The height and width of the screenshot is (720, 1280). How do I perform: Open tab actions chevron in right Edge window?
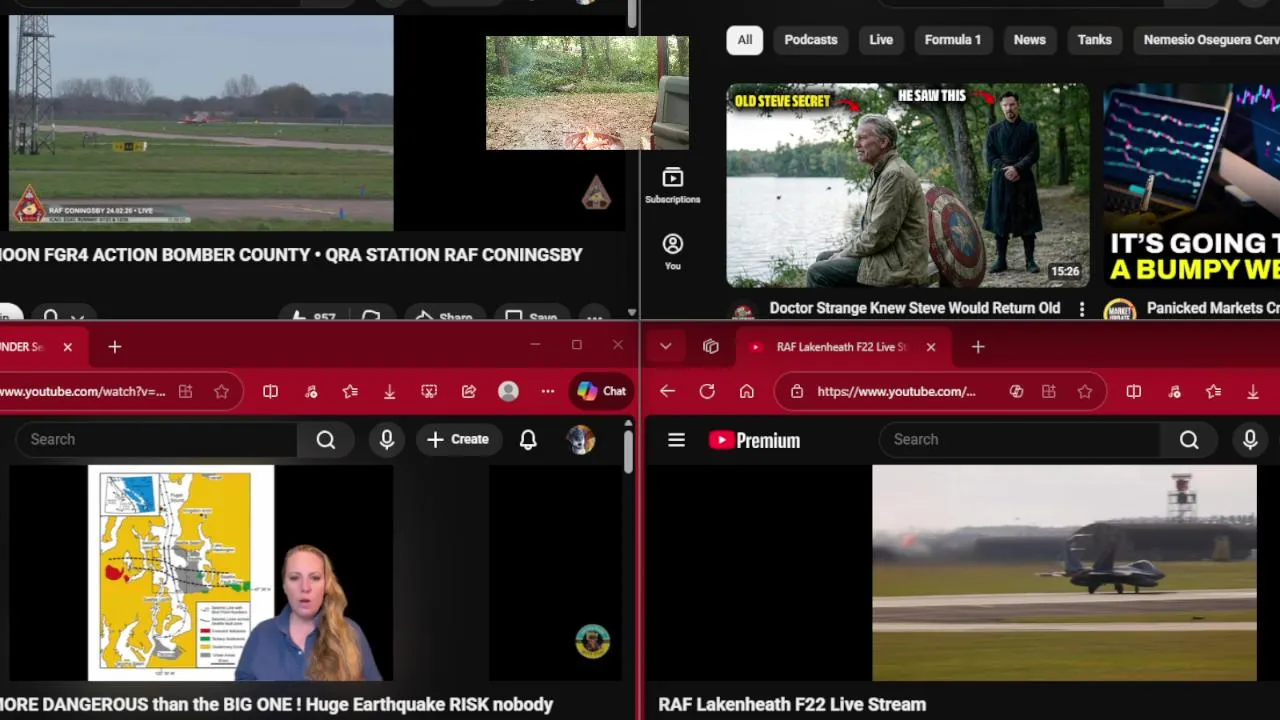pos(665,347)
